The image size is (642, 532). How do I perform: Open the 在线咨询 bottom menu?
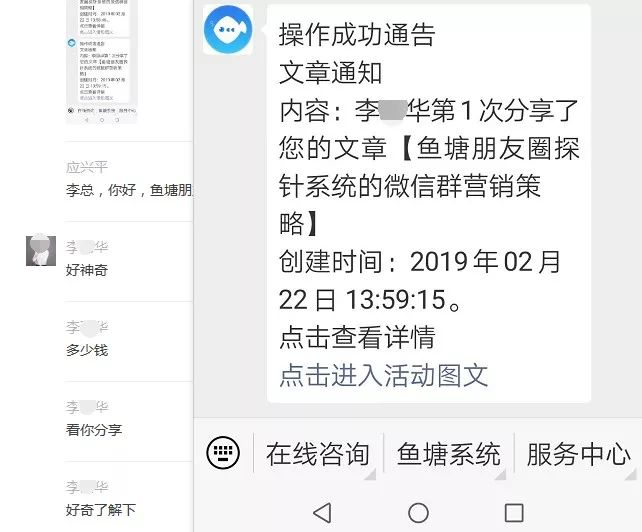(318, 453)
